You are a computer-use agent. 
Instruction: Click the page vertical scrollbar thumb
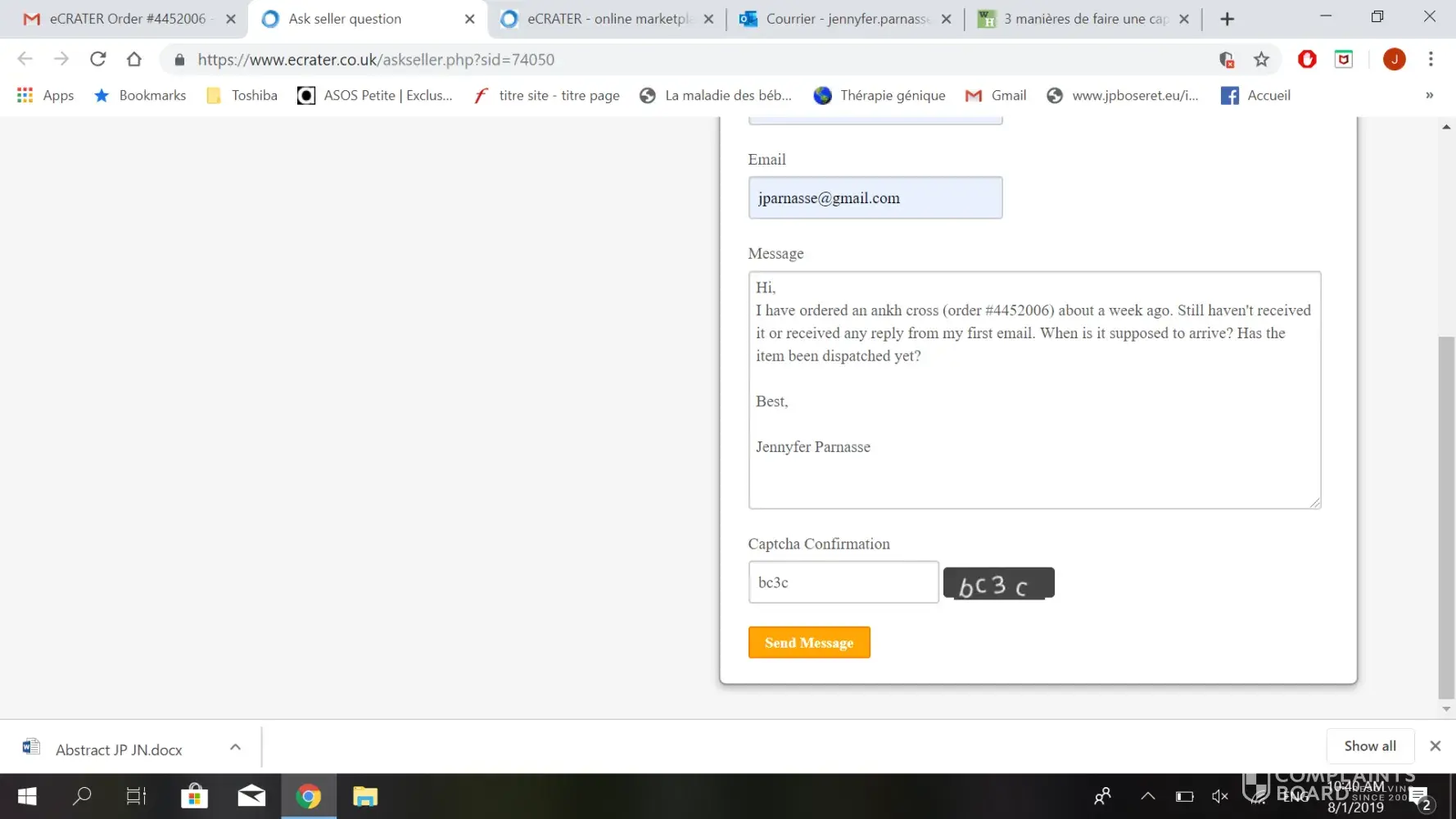point(1446,518)
